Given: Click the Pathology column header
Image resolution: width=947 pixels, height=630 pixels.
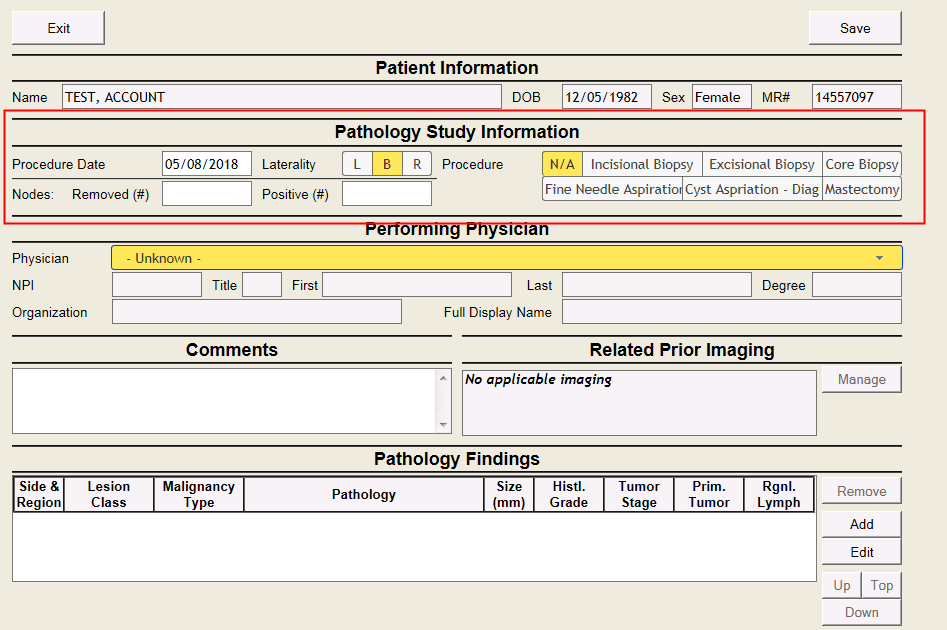Looking at the screenshot, I should tap(363, 494).
